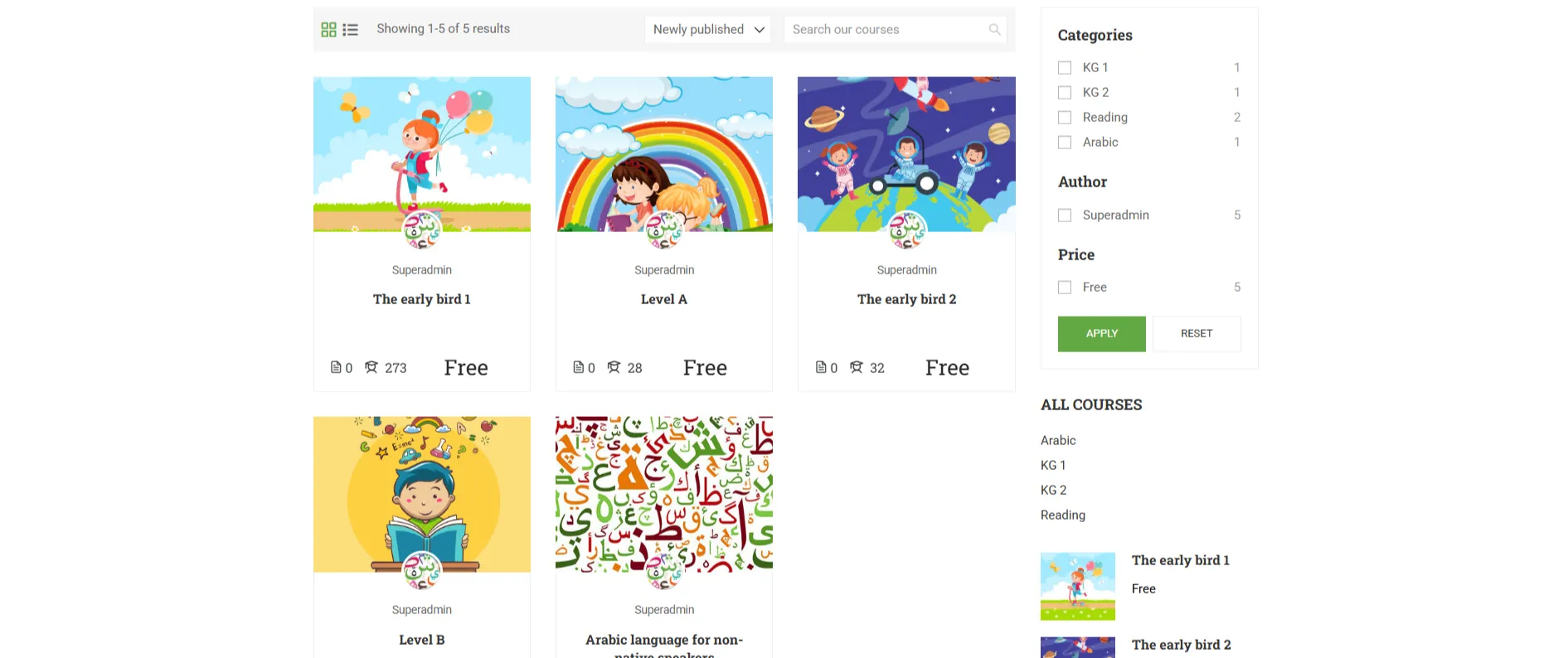The image size is (1568, 658).
Task: Open the KG 2 link under All Courses
Action: click(x=1053, y=491)
